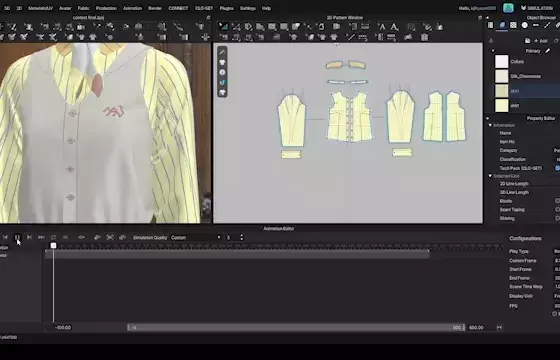Toggle the Tech Pack (CLO-SET) checkbox
Viewport: 560px width, 360px height.
(x=558, y=168)
